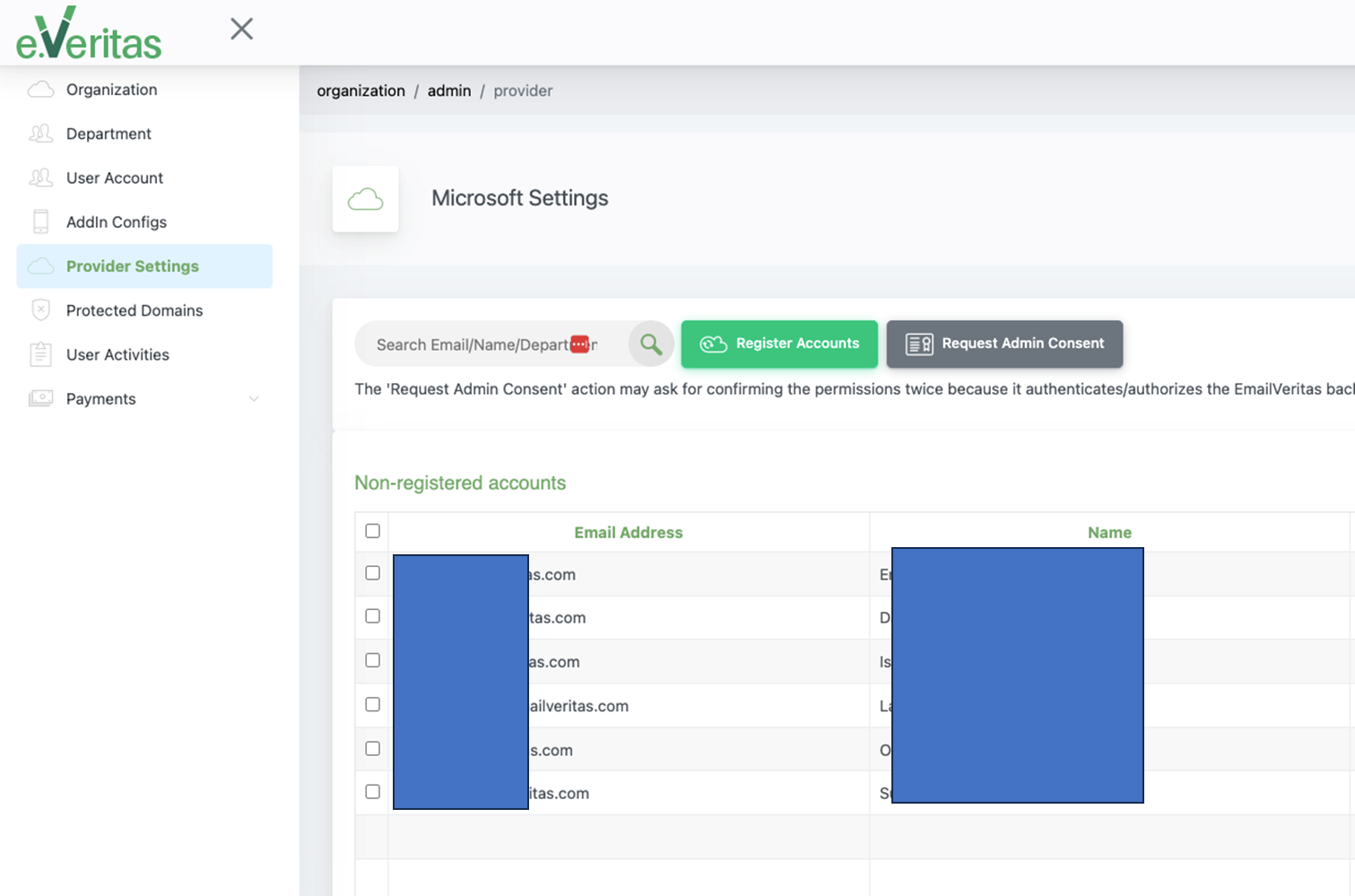This screenshot has width=1355, height=896.
Task: Click the Request Admin Consent explanation note
Action: [x=855, y=389]
